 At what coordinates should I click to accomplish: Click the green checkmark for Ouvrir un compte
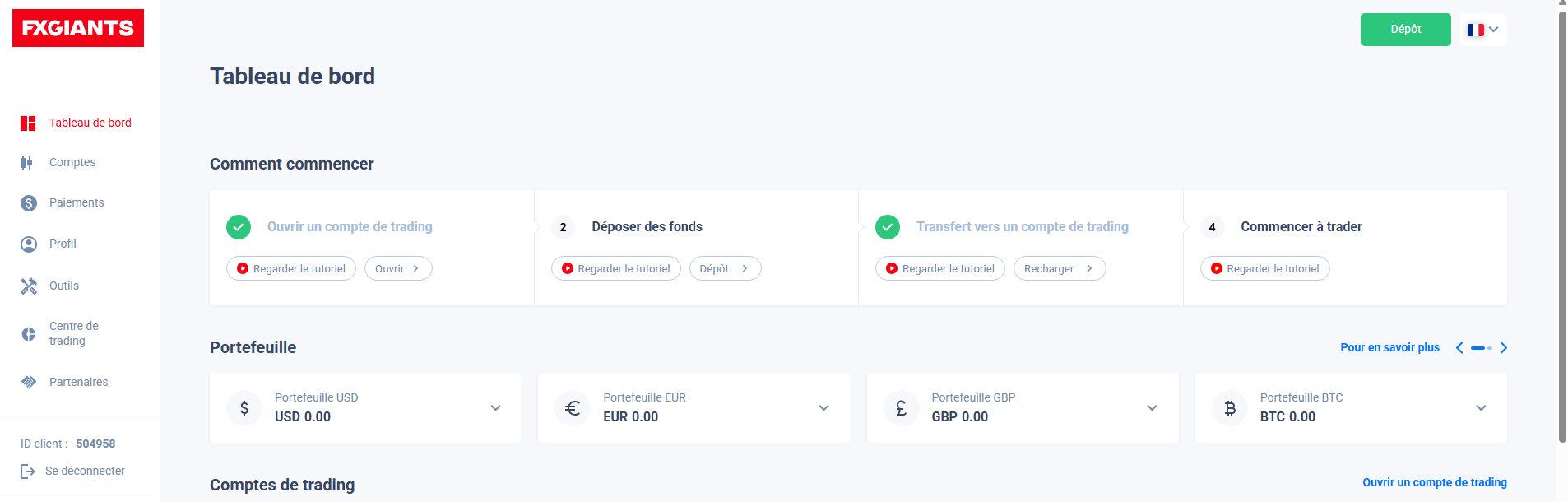(x=239, y=227)
